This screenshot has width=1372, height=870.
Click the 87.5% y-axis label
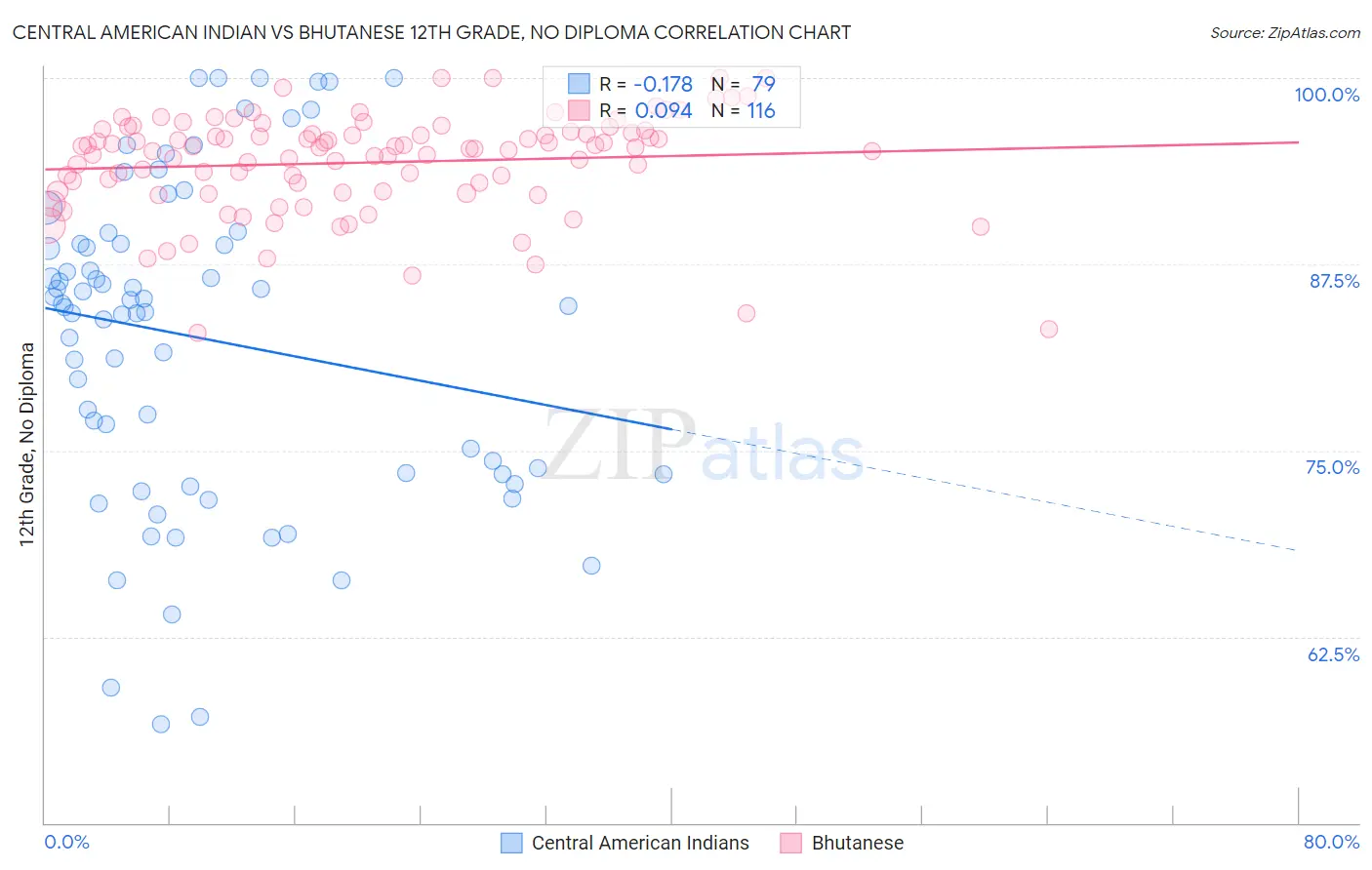point(1334,281)
